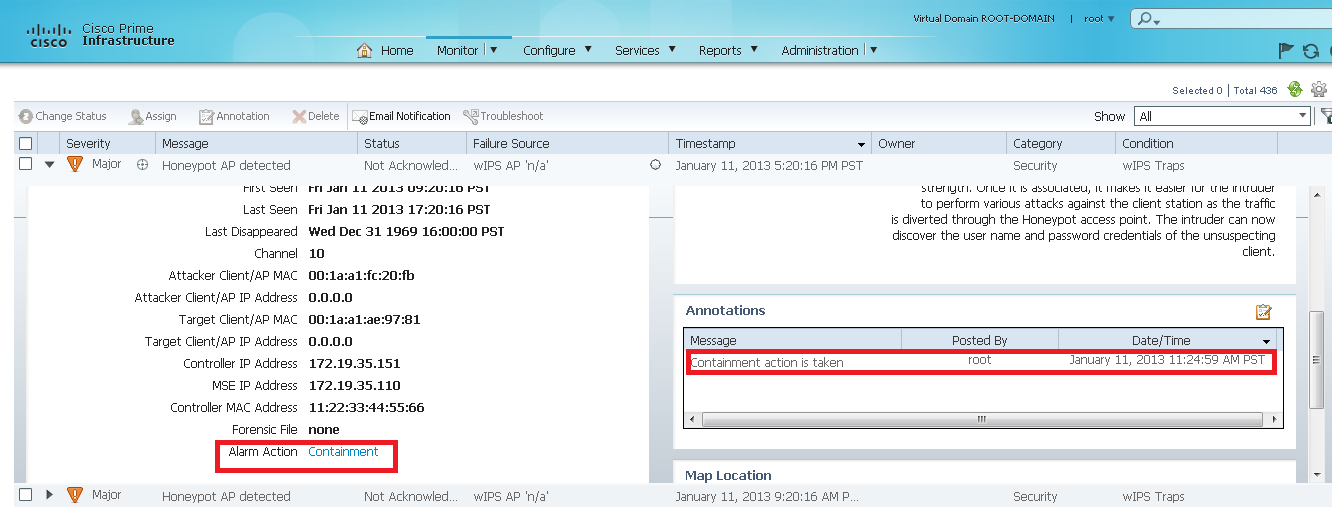Viewport: 1332px width, 507px height.
Task: Collapse the expanded first alarm row
Action: coord(49,165)
